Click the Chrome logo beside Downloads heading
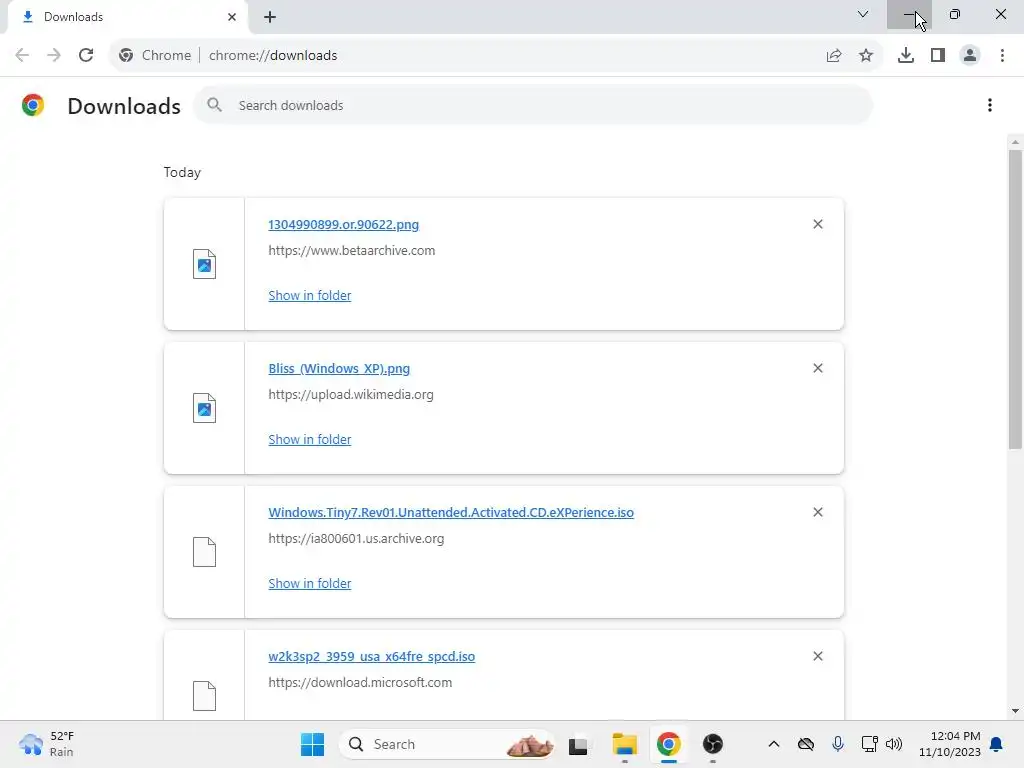Screen dimensions: 1024x768 [x=33, y=105]
